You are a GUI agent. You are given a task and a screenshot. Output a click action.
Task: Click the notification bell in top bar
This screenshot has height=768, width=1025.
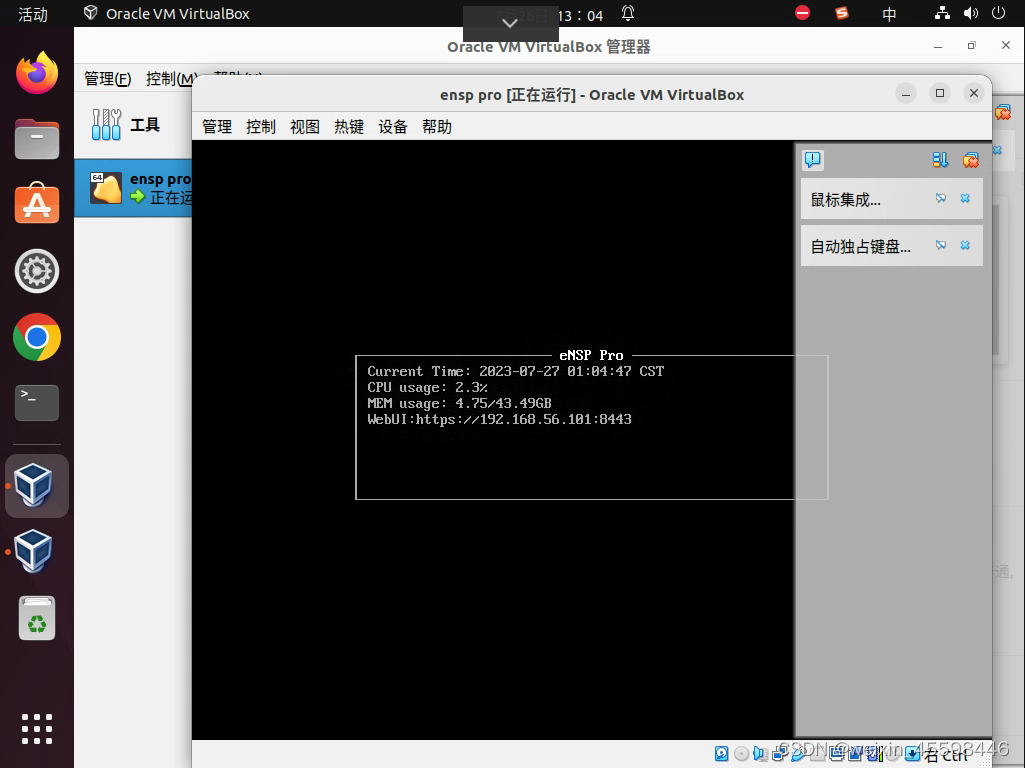628,13
